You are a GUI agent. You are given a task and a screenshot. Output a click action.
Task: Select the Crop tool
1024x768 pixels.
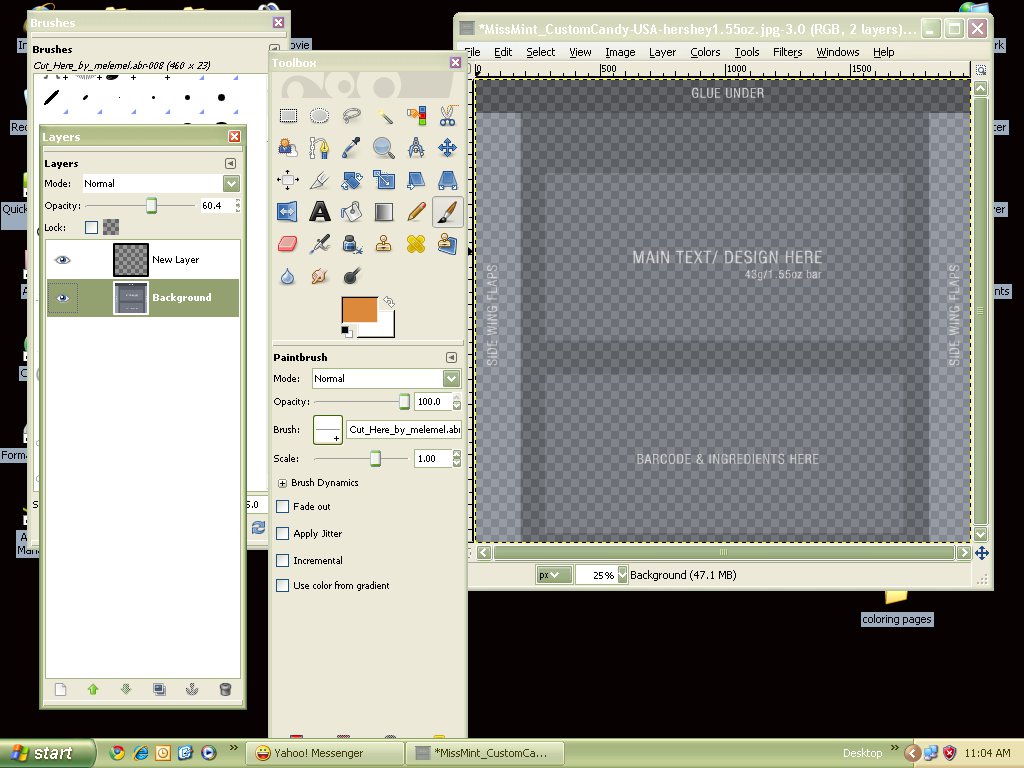click(319, 180)
